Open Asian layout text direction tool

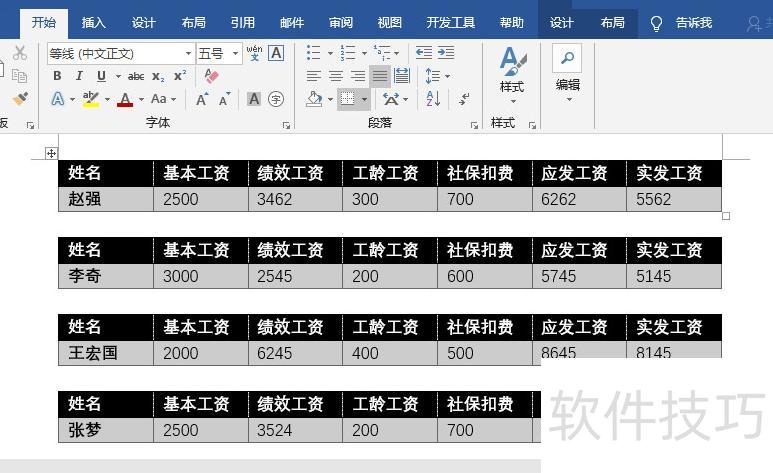point(395,99)
